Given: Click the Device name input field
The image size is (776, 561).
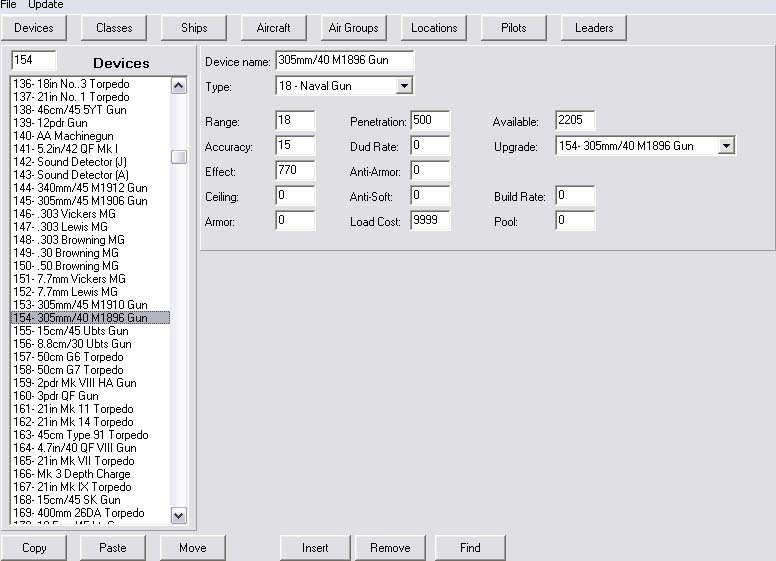Looking at the screenshot, I should [344, 60].
